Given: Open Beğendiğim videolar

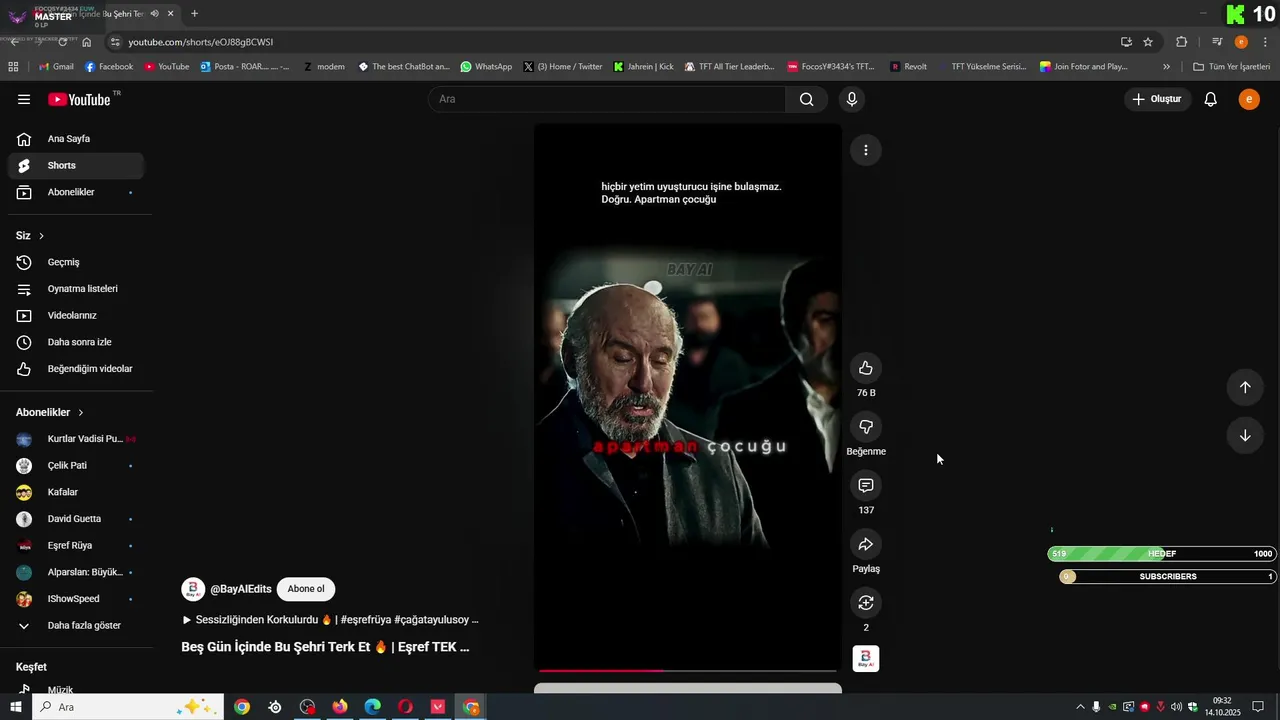Looking at the screenshot, I should (x=76, y=369).
